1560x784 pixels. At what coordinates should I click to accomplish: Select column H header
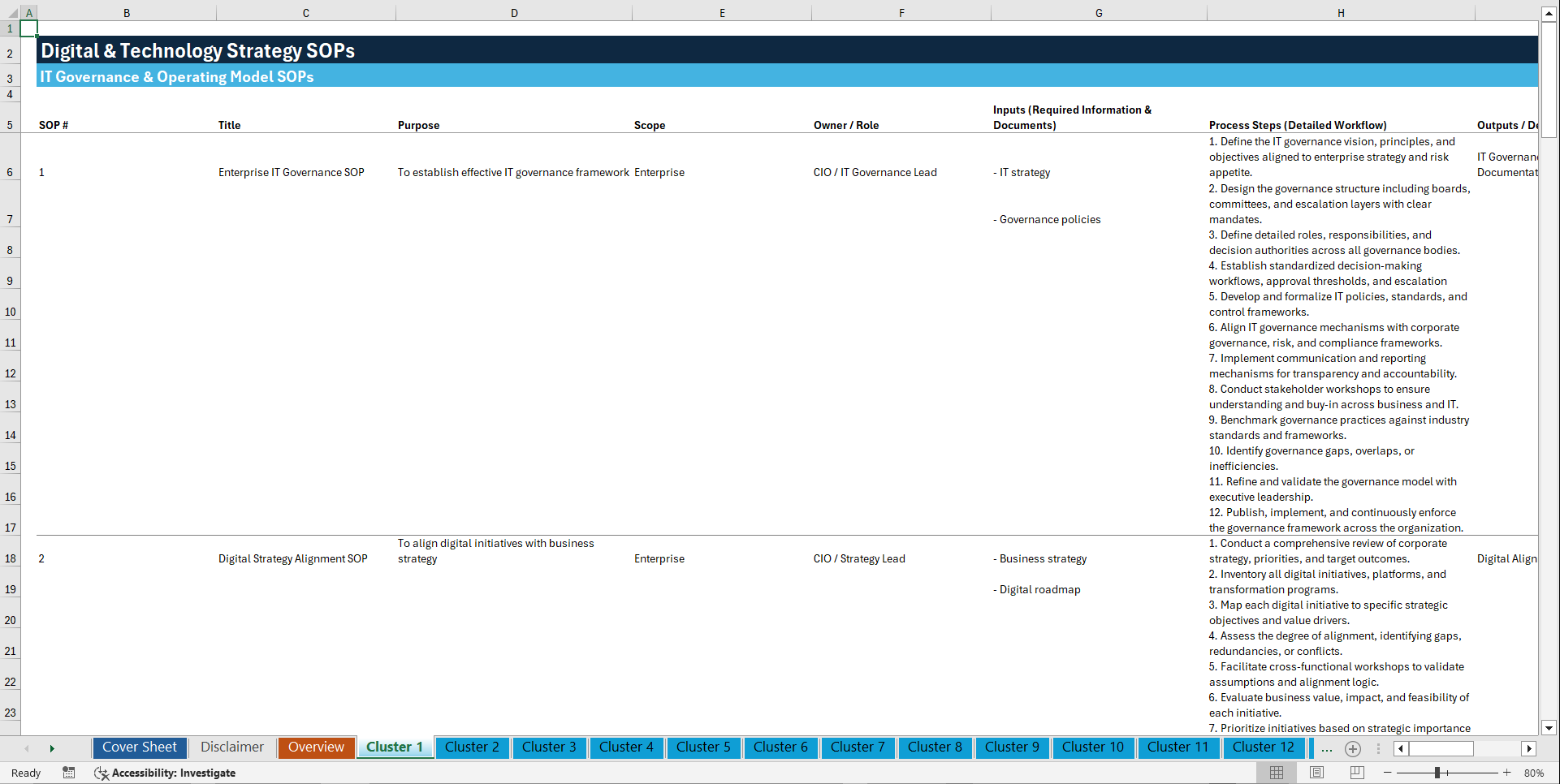pos(1341,13)
